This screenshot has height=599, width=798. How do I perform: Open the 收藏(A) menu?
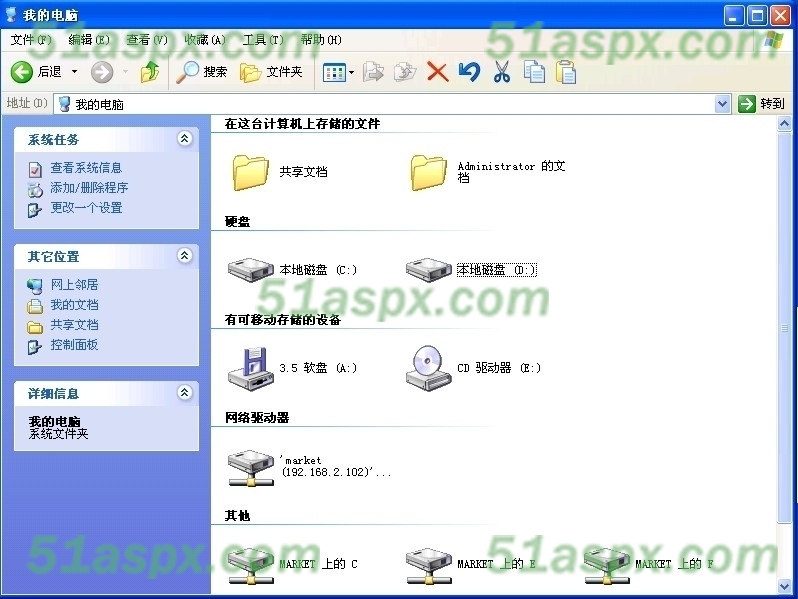point(205,40)
